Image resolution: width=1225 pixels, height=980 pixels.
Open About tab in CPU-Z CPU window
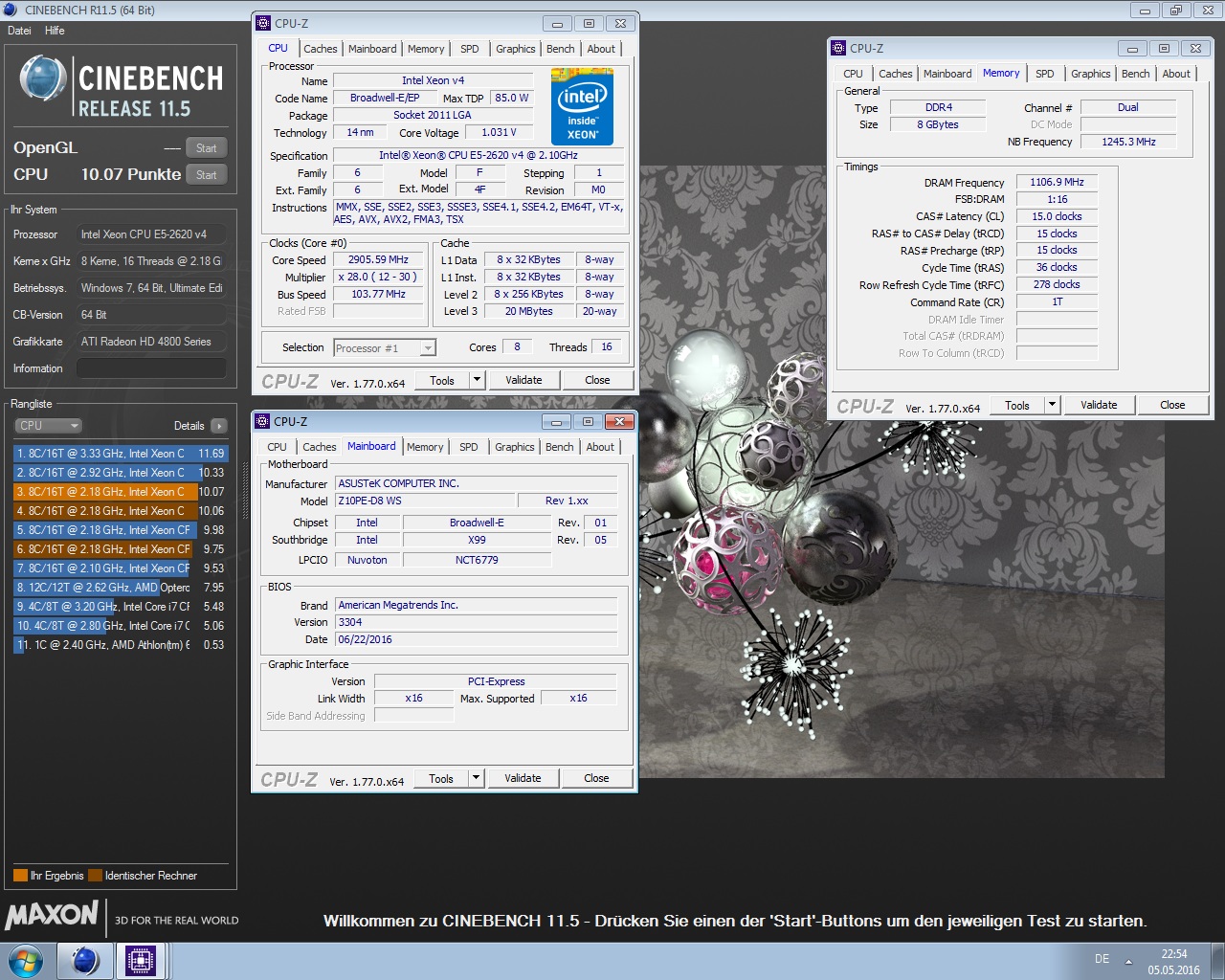pyautogui.click(x=601, y=49)
